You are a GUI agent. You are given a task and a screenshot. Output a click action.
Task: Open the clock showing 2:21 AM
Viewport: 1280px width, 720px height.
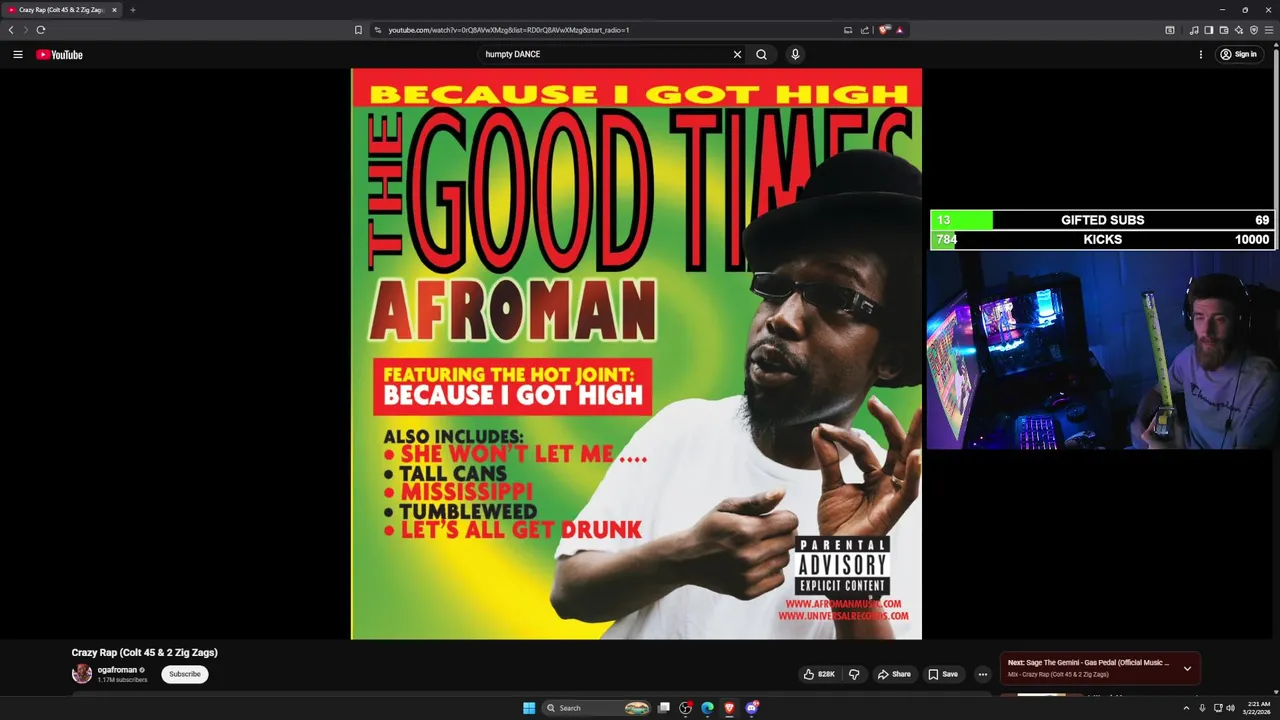coord(1259,708)
